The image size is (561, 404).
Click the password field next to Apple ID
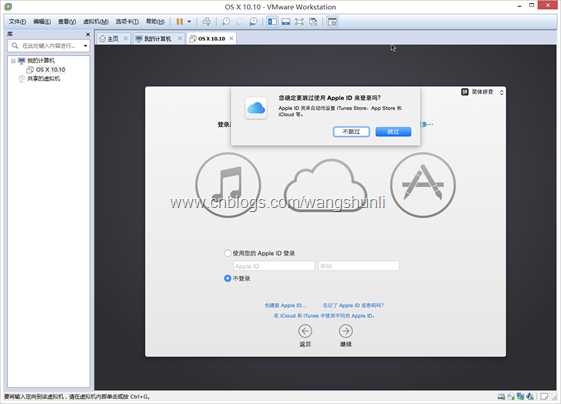(358, 266)
